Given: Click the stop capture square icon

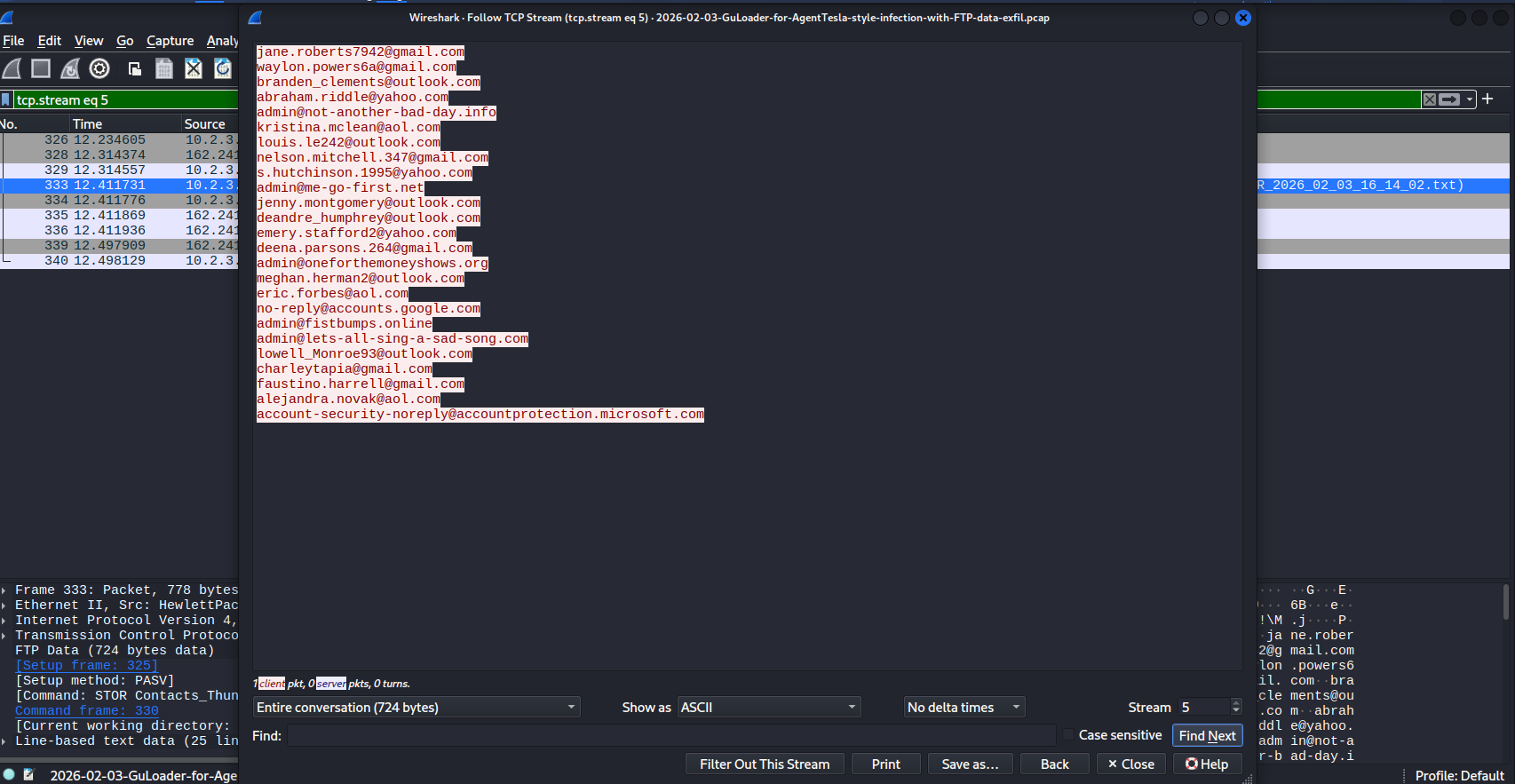Looking at the screenshot, I should 41,68.
